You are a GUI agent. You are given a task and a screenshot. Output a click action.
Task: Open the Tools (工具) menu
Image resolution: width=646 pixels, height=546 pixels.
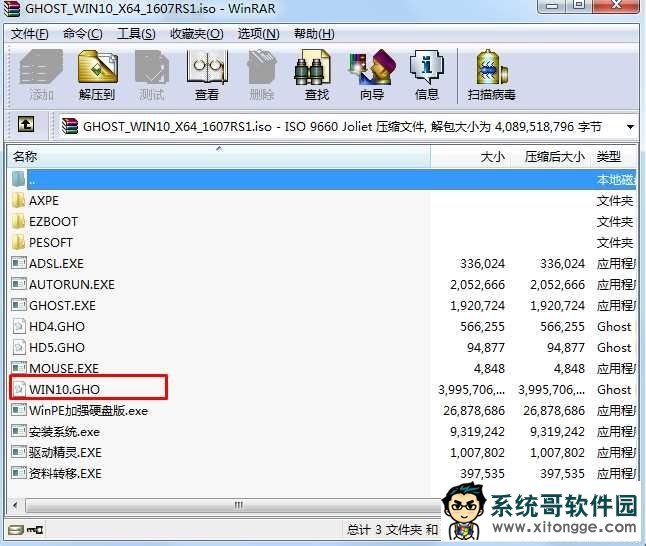[x=136, y=33]
